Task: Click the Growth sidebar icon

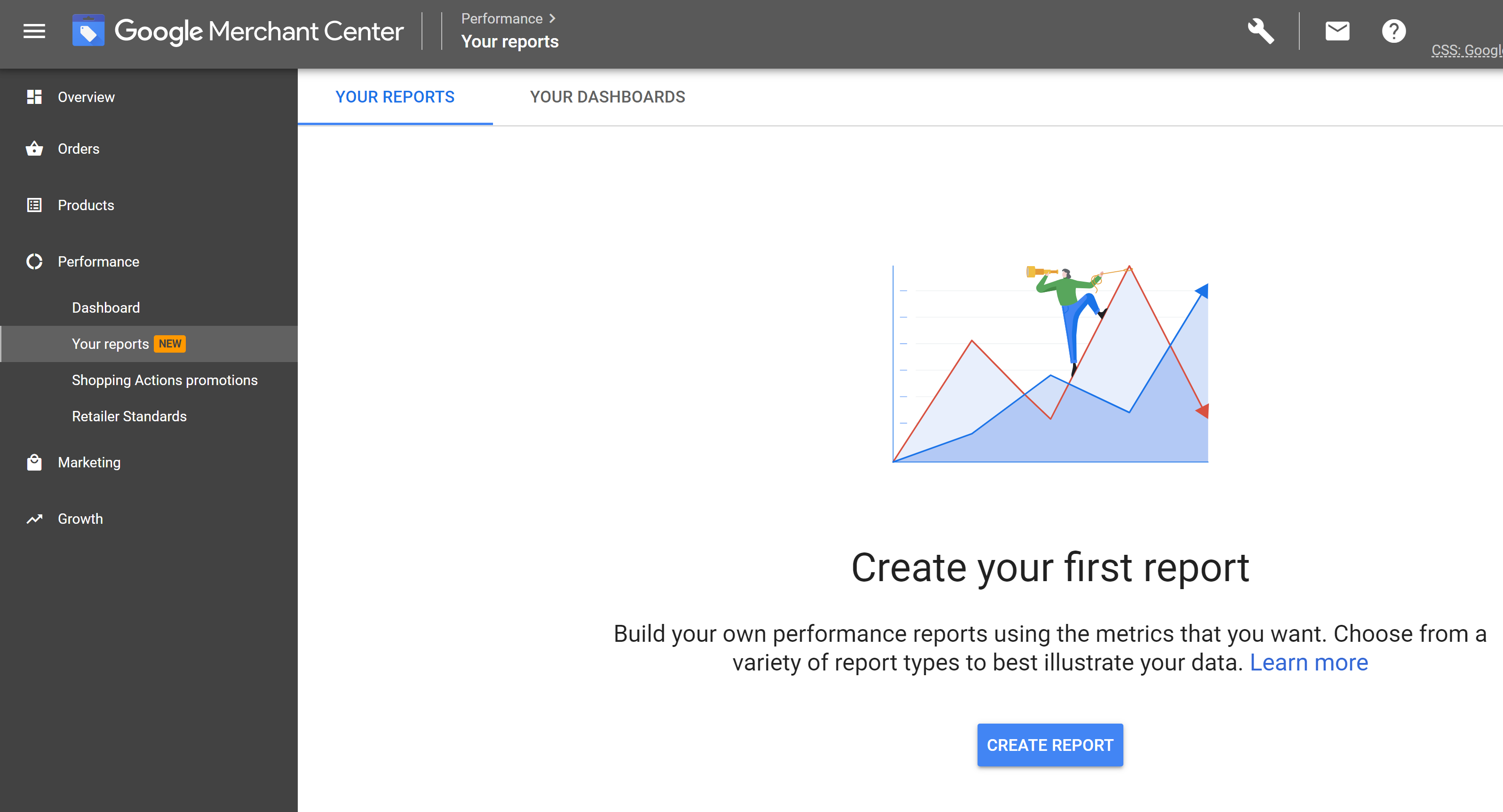Action: 34,518
